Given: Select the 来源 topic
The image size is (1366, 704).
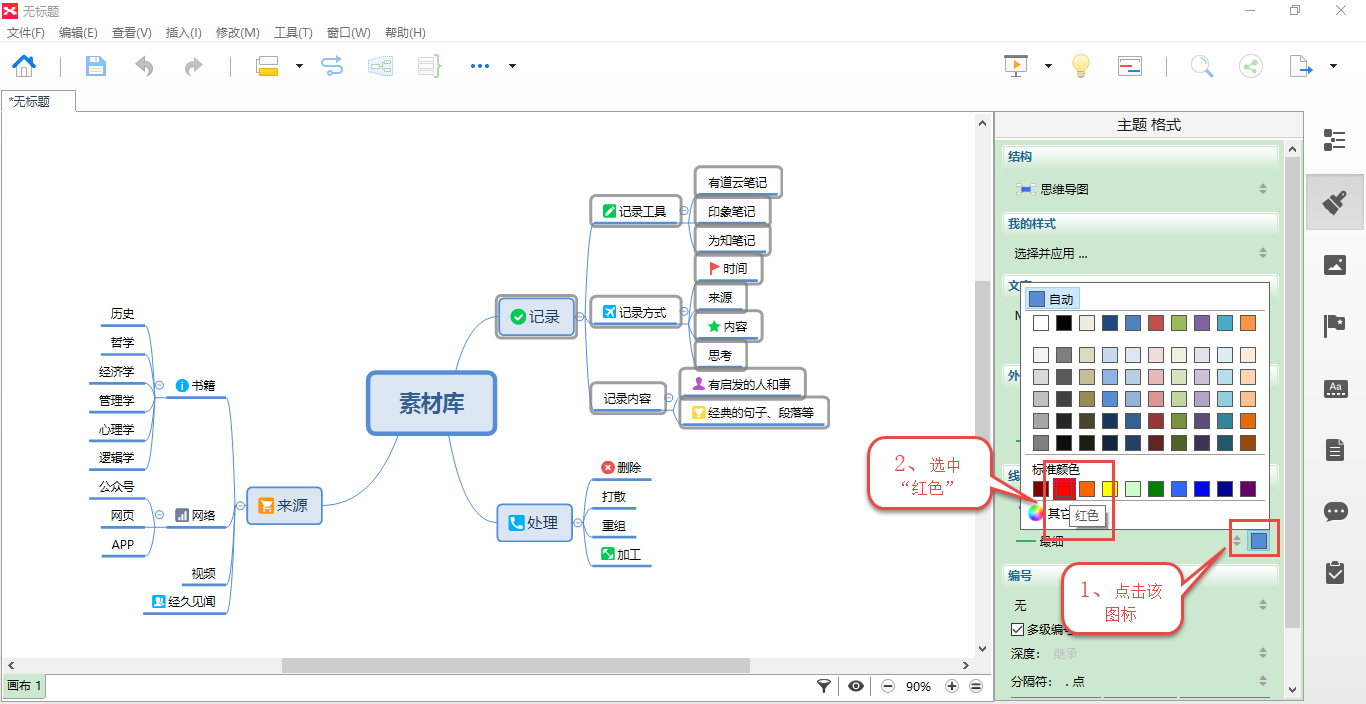Looking at the screenshot, I should coord(284,505).
